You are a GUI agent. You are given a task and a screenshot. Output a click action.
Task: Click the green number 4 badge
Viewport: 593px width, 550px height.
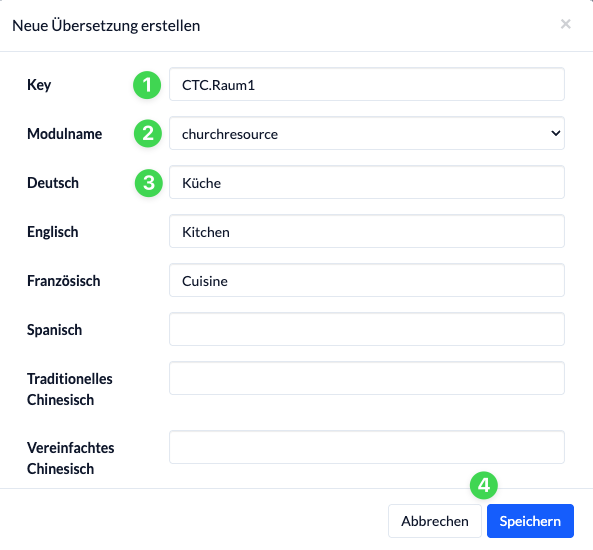(x=484, y=485)
